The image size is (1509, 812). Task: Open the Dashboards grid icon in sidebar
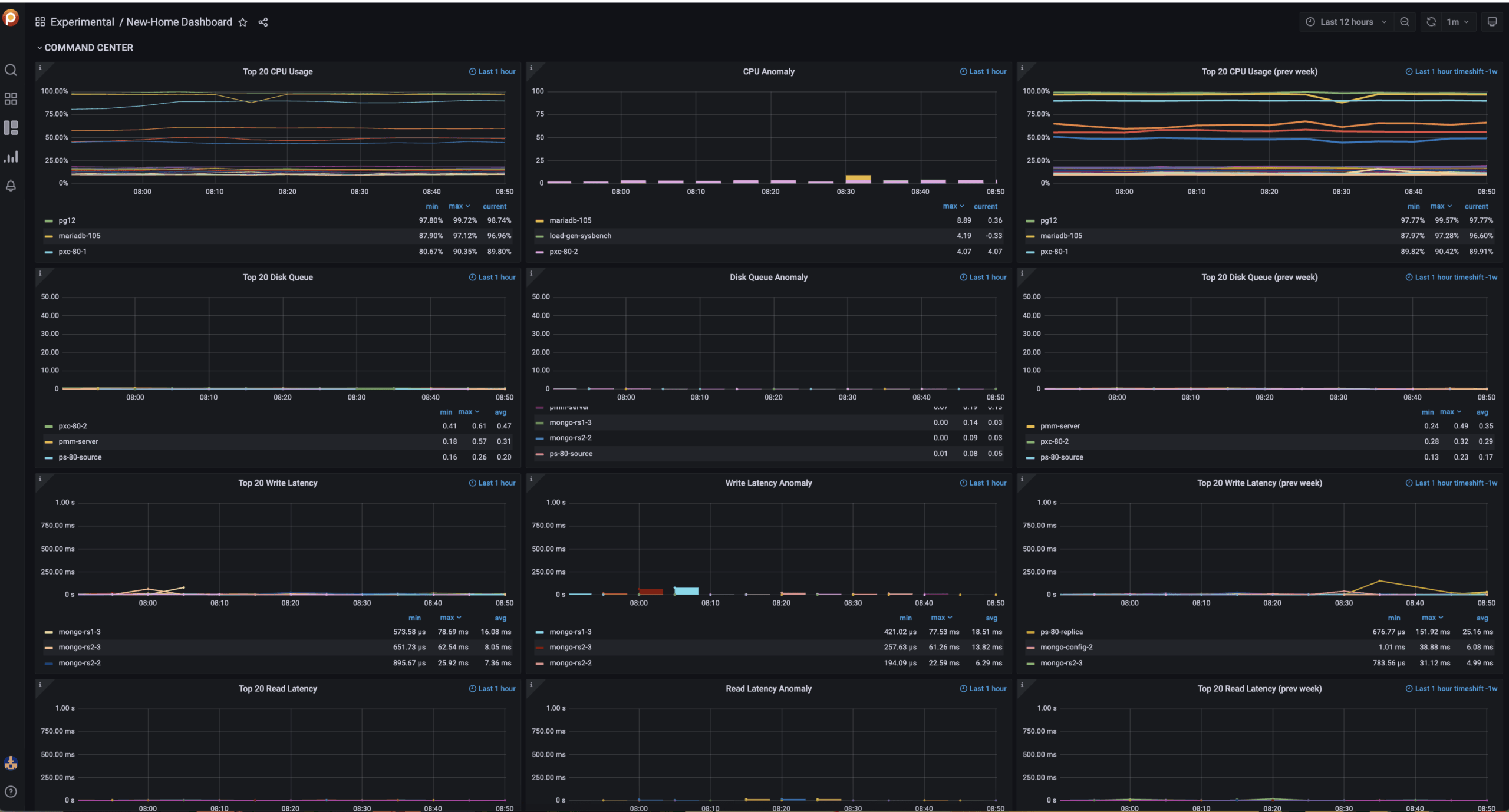11,98
